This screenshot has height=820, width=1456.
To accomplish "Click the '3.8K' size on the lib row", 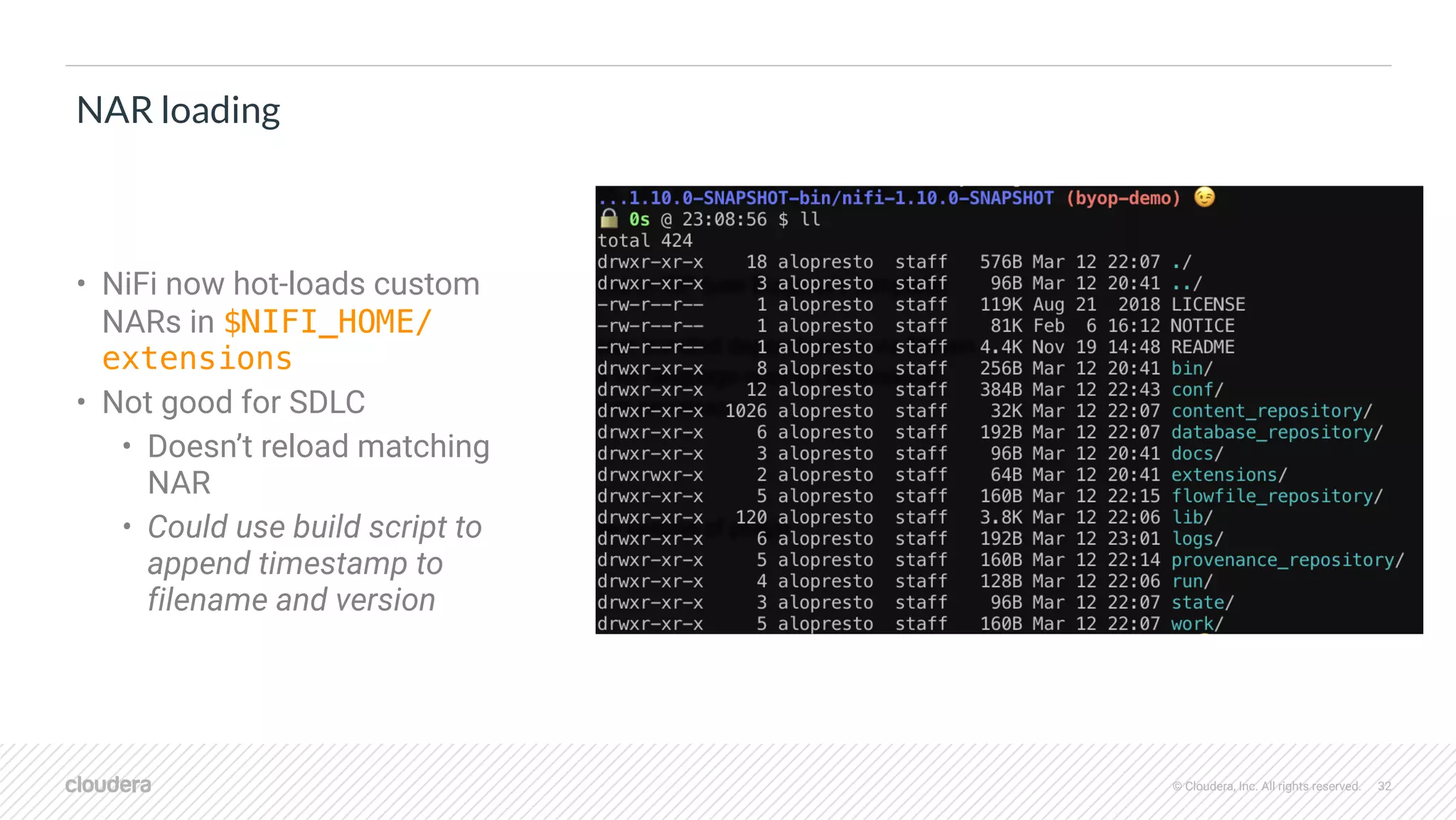I will [x=1000, y=517].
